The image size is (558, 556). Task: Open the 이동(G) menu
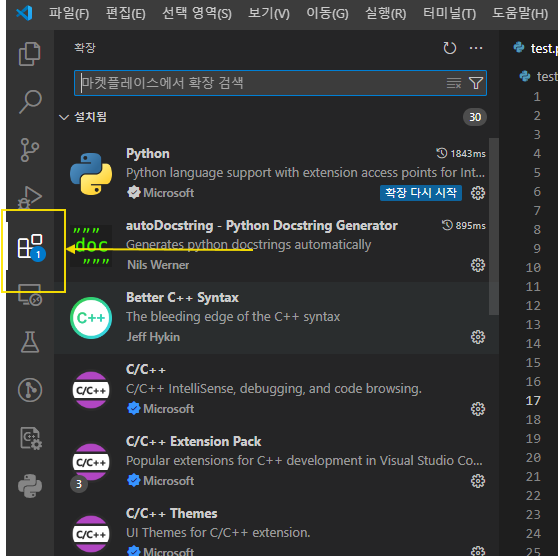[327, 14]
